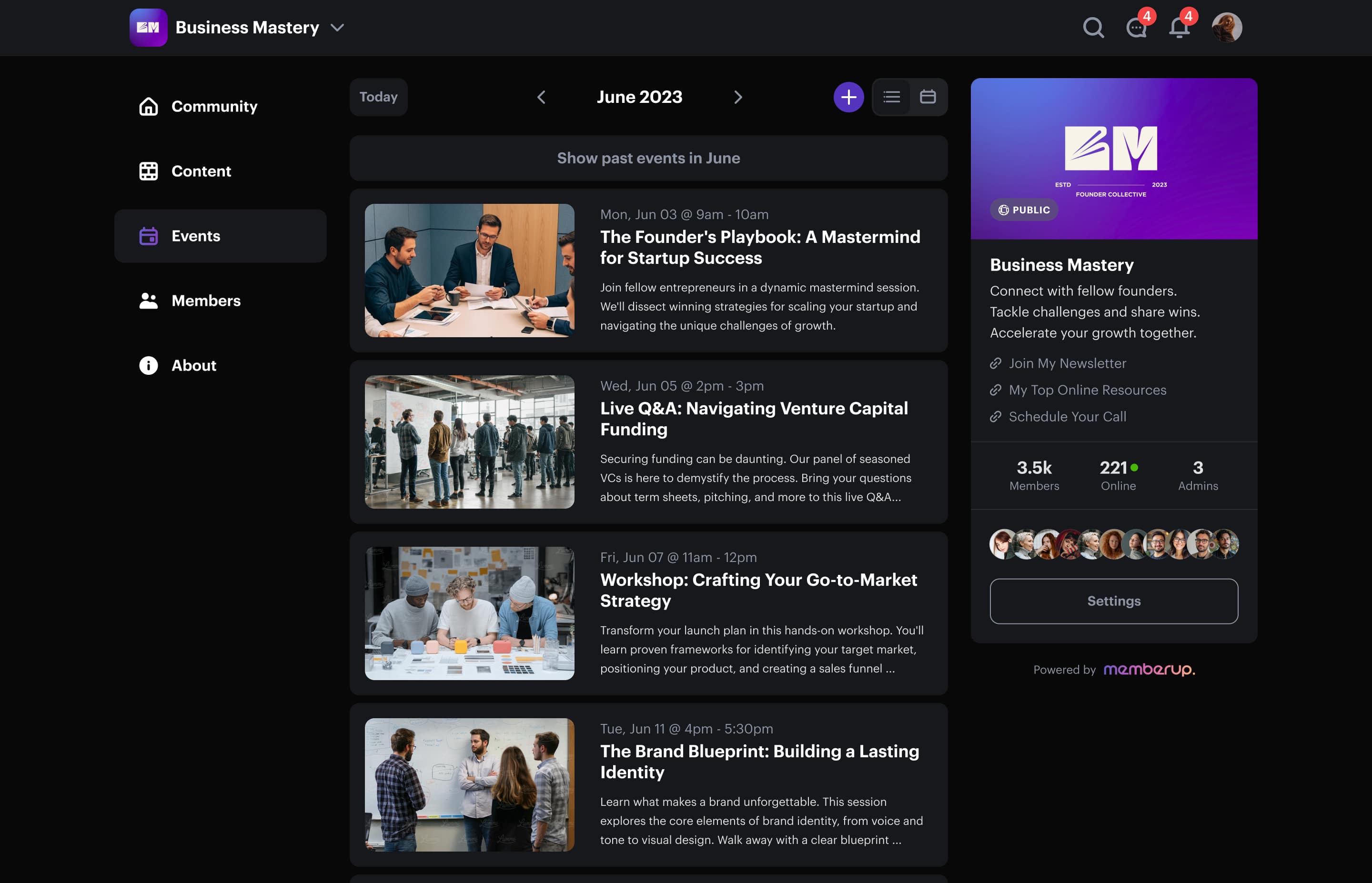Open chat messages bubble icon
The image size is (1372, 883).
coord(1136,28)
